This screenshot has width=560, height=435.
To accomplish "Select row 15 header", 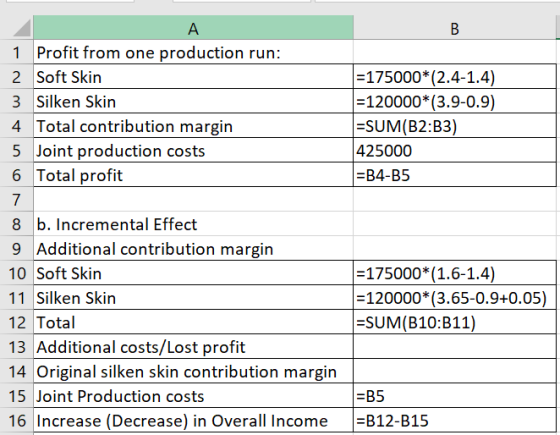I will point(16,396).
